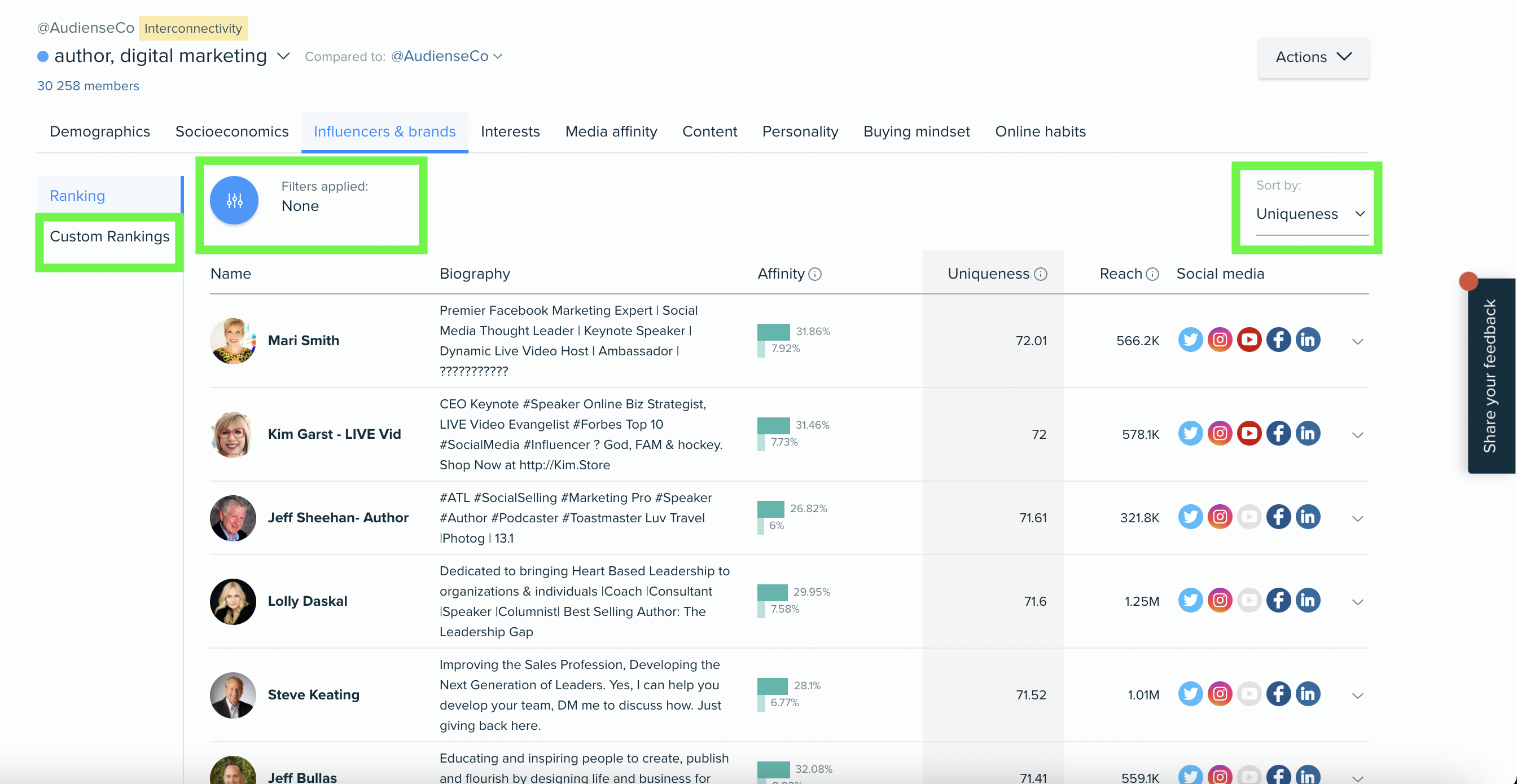
Task: Switch to the Demographics tab
Action: (x=99, y=131)
